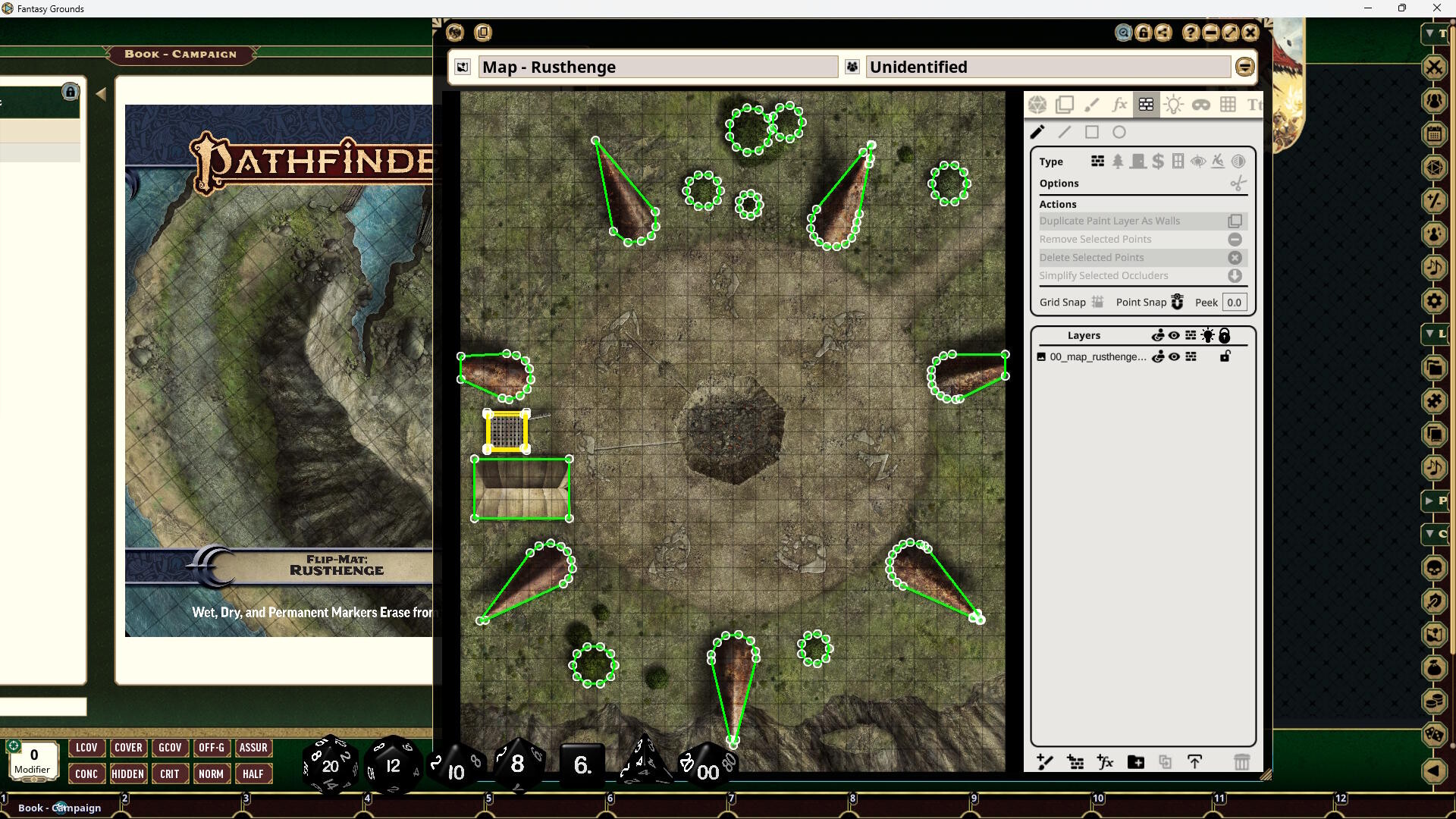Select the freehand pencil draw tool
The width and height of the screenshot is (1456, 819).
coord(1037,132)
